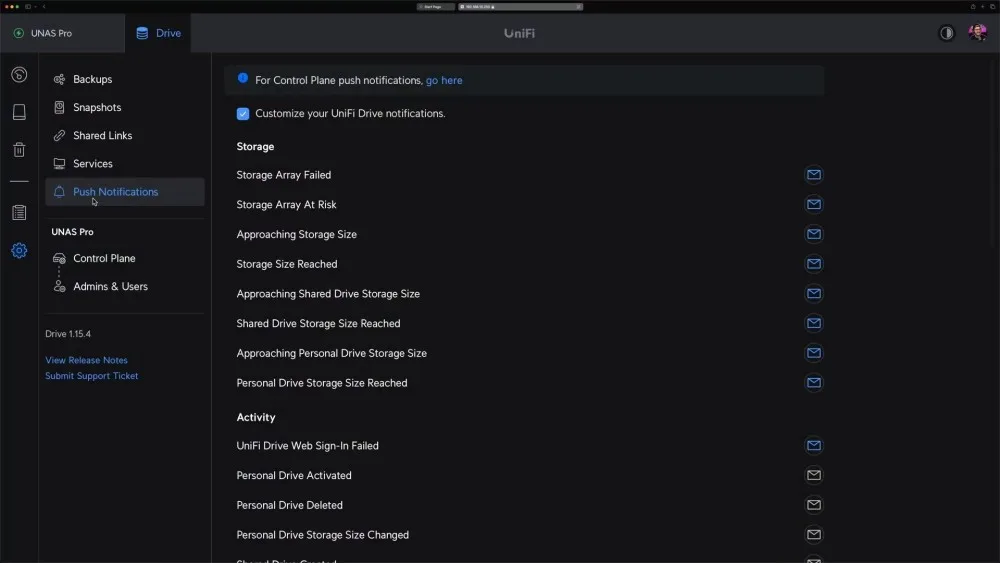1000x563 pixels.
Task: Open Shared Links settings page
Action: point(125,135)
